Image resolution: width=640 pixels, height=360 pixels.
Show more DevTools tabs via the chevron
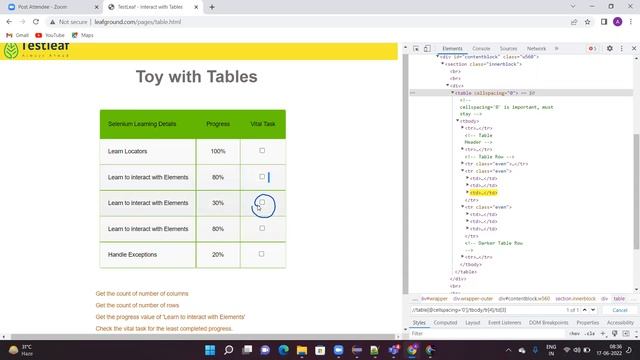[x=556, y=49]
